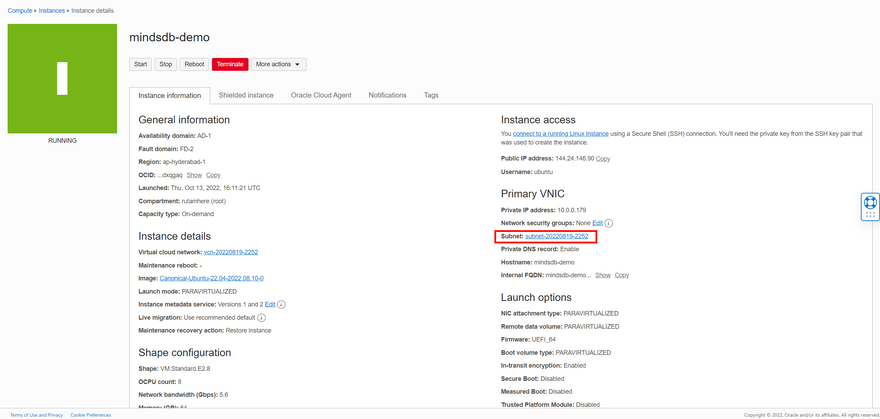Image resolution: width=880 pixels, height=419 pixels.
Task: Show the full instance OCID
Action: [x=194, y=175]
